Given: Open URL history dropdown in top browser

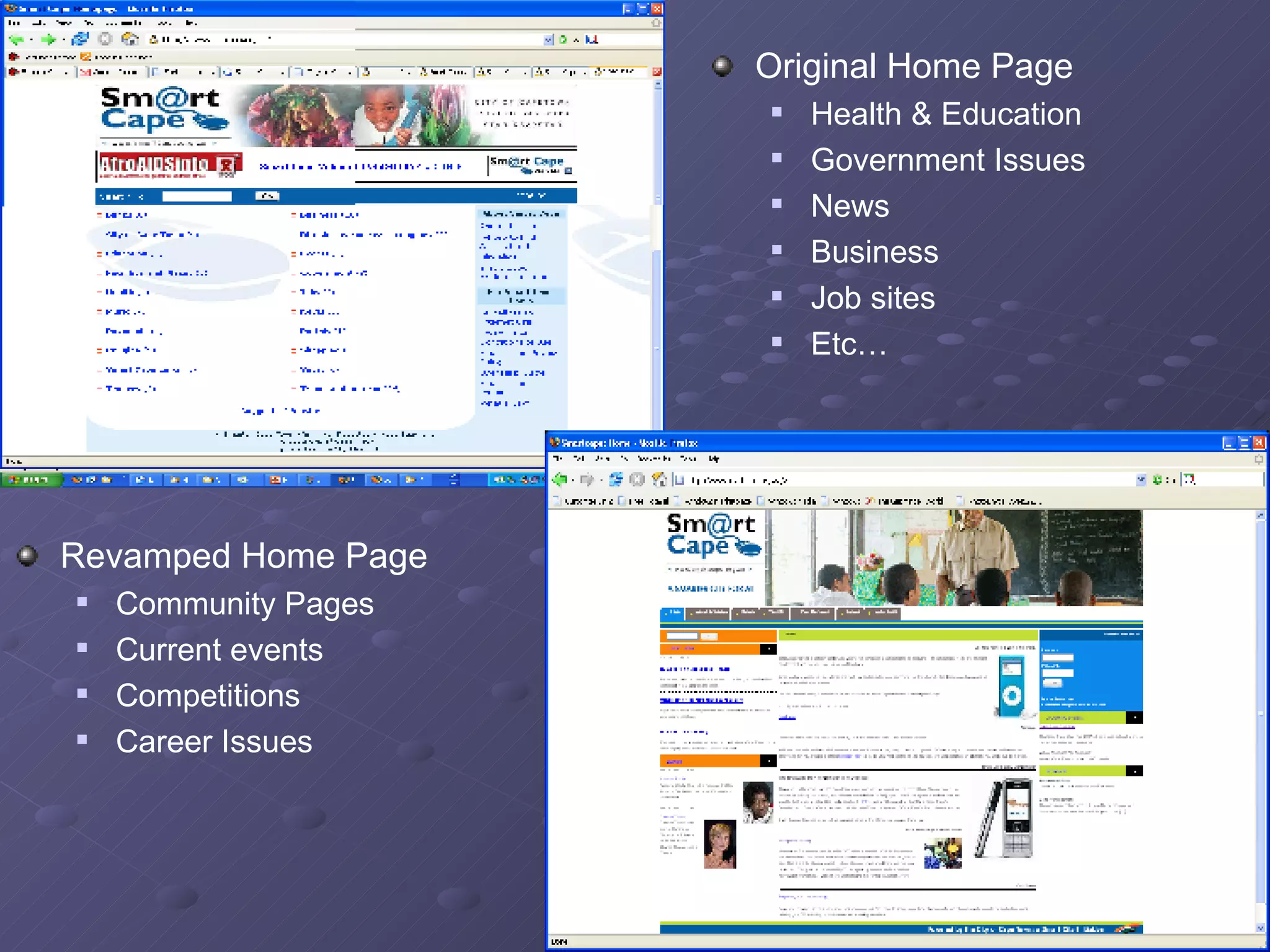Looking at the screenshot, I should click(x=548, y=40).
